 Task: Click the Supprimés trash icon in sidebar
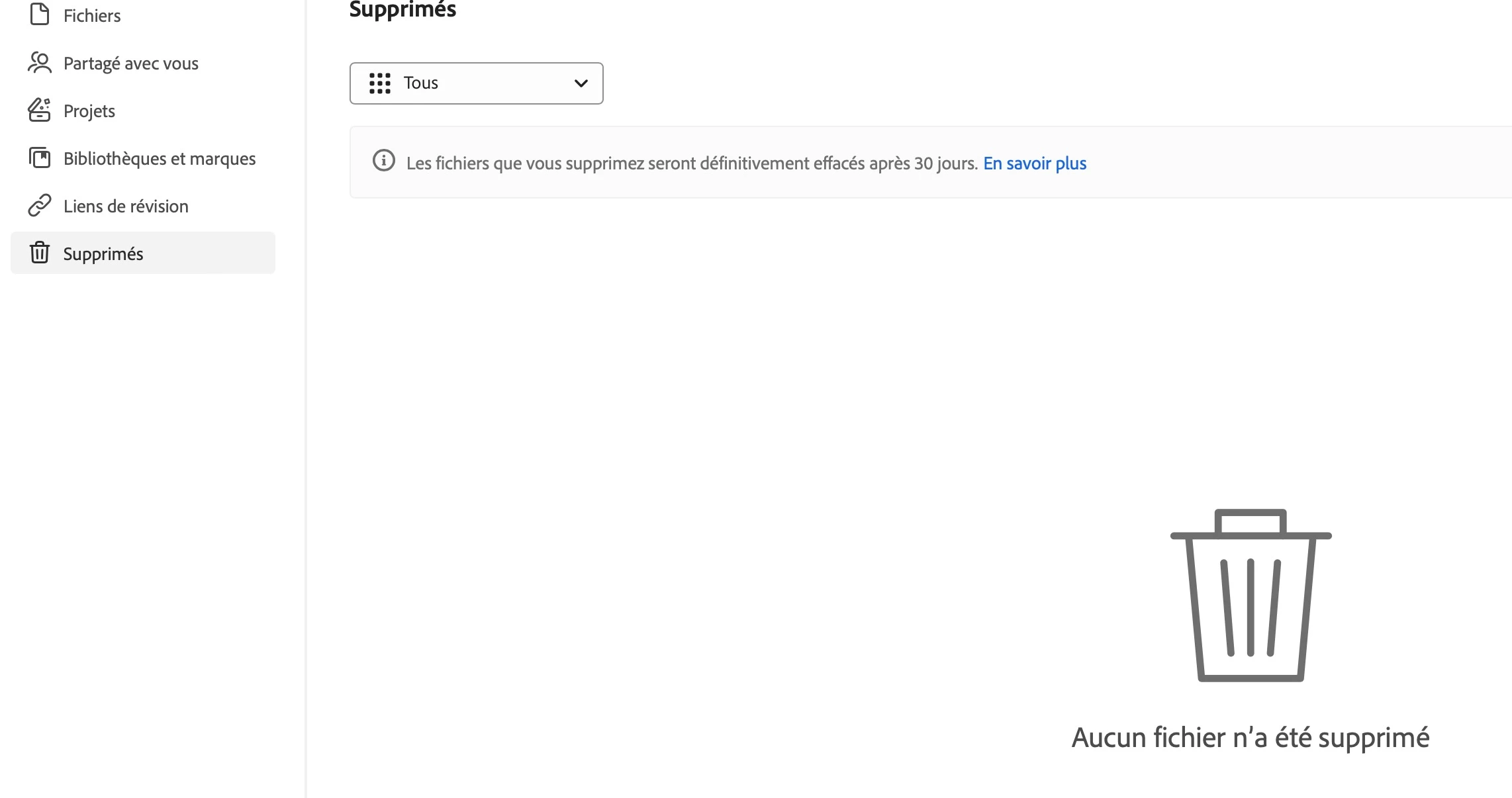pos(40,253)
